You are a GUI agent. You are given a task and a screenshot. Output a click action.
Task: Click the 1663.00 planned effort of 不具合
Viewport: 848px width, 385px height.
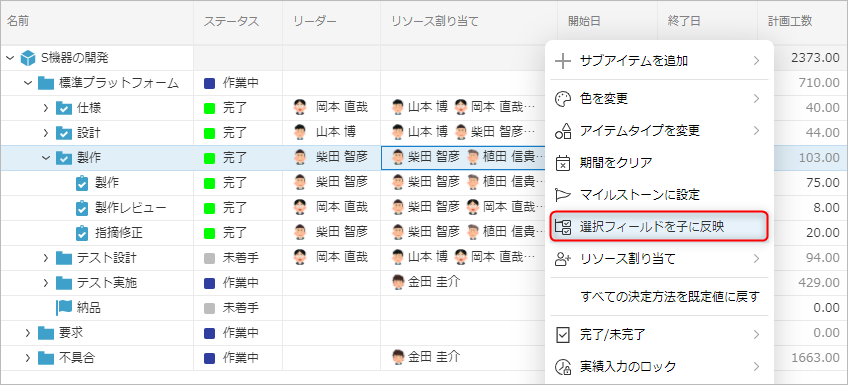pos(815,357)
